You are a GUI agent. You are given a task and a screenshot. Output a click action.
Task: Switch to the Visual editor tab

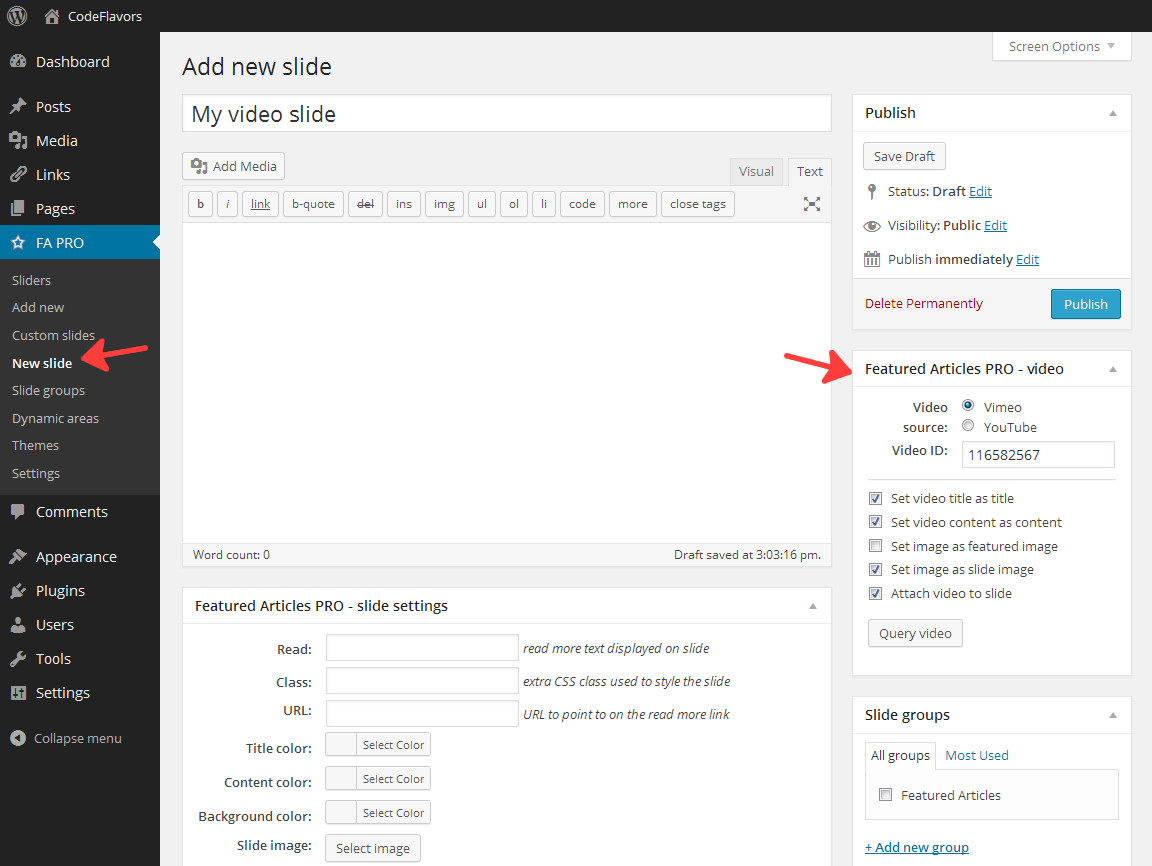(756, 171)
